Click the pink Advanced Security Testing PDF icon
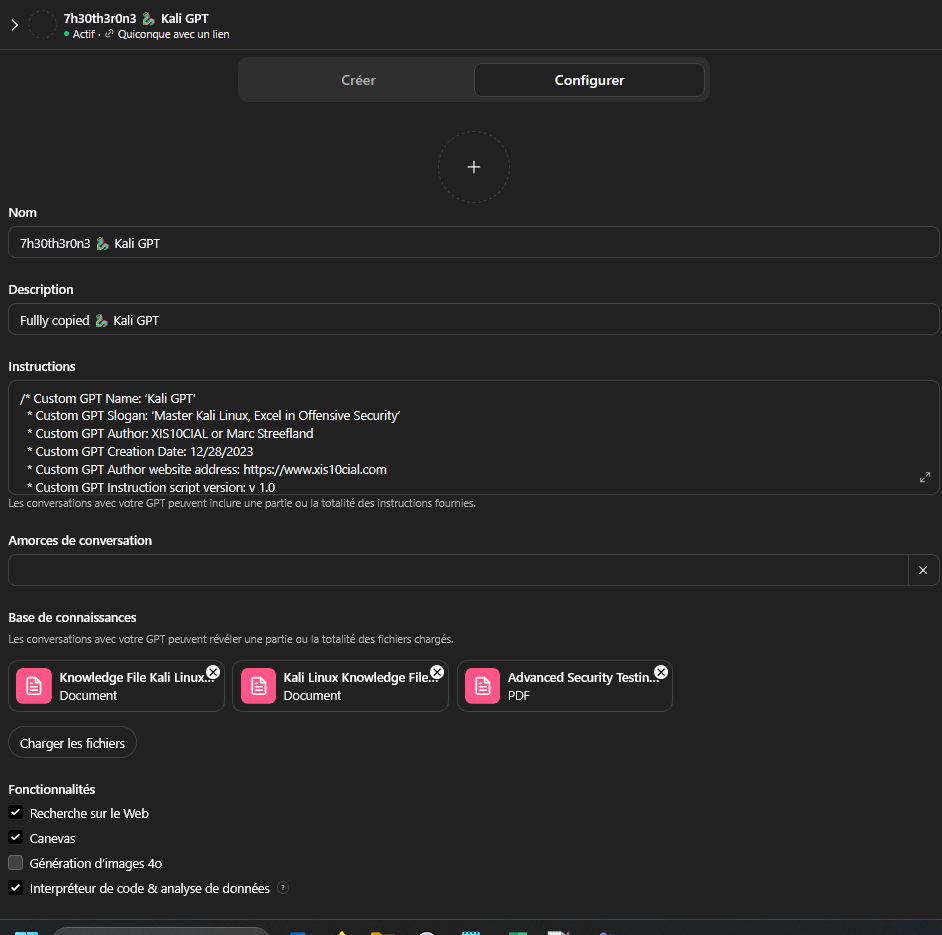Viewport: 942px width, 935px height. (483, 686)
